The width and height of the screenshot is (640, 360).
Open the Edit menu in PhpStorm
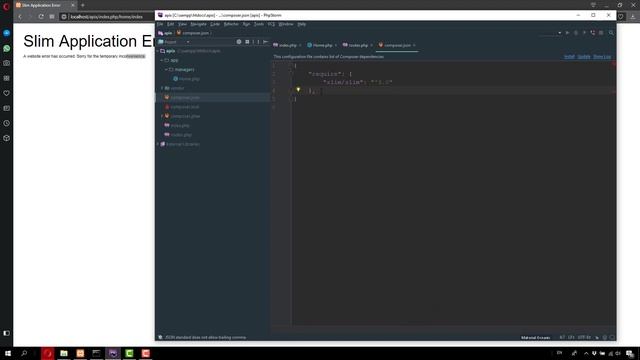click(x=170, y=24)
